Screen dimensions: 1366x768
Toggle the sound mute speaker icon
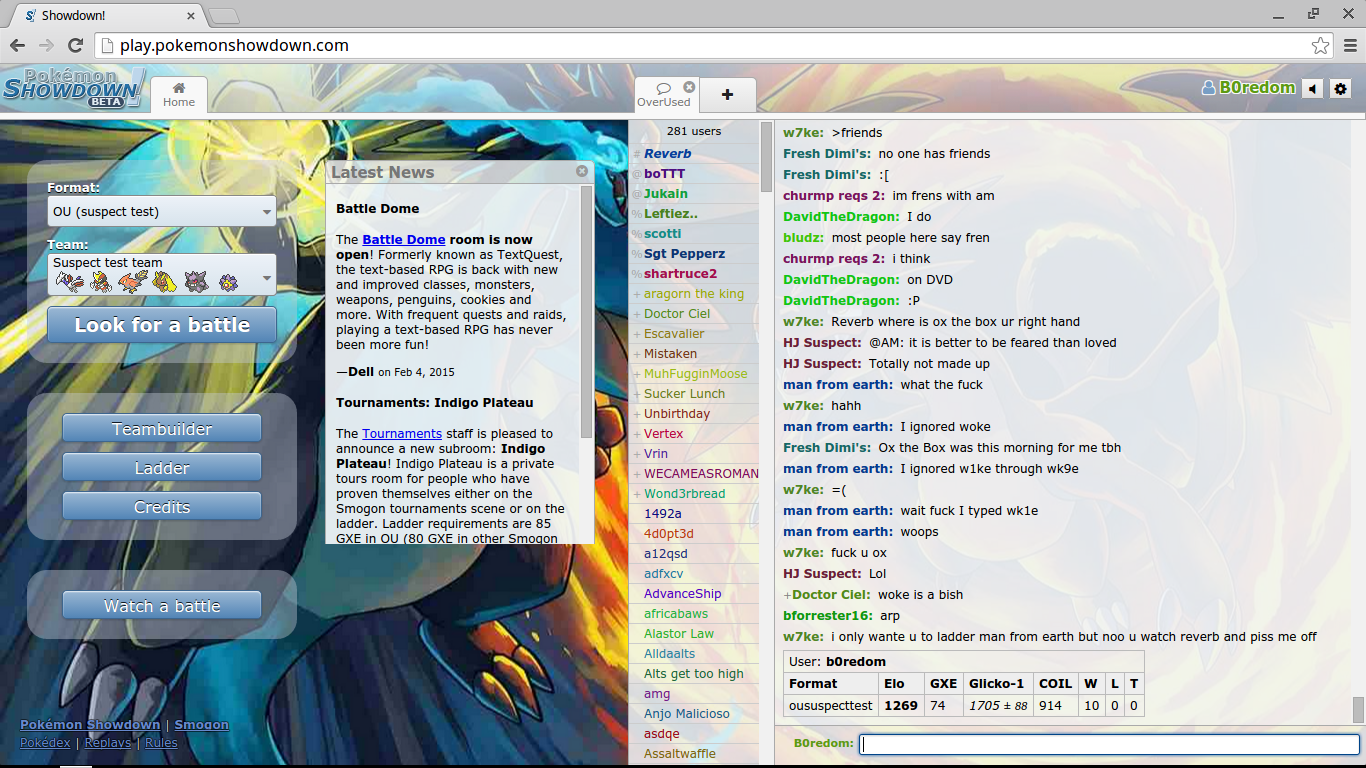[1313, 89]
